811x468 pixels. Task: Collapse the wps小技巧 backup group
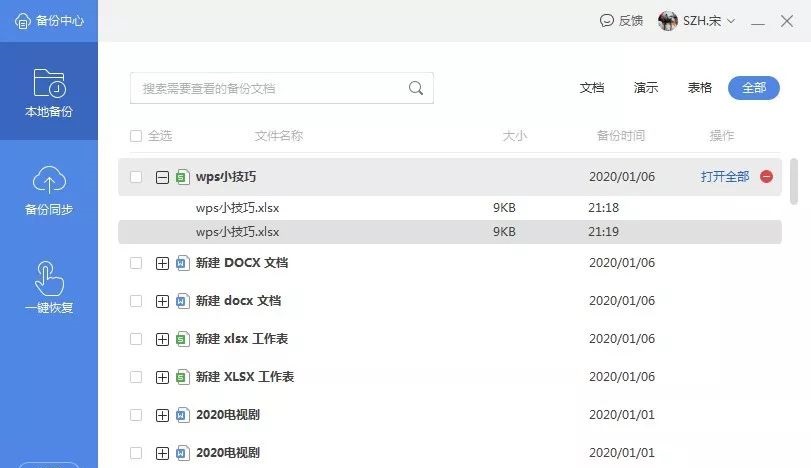(162, 177)
